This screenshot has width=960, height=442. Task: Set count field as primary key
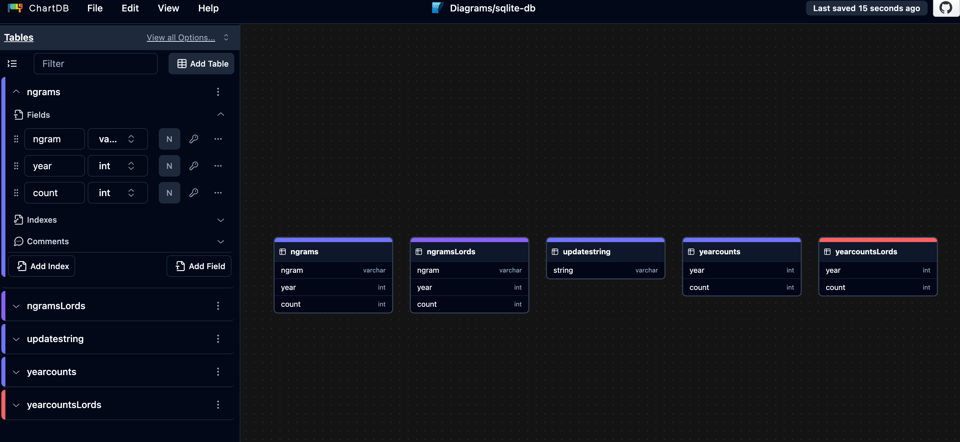tap(193, 193)
